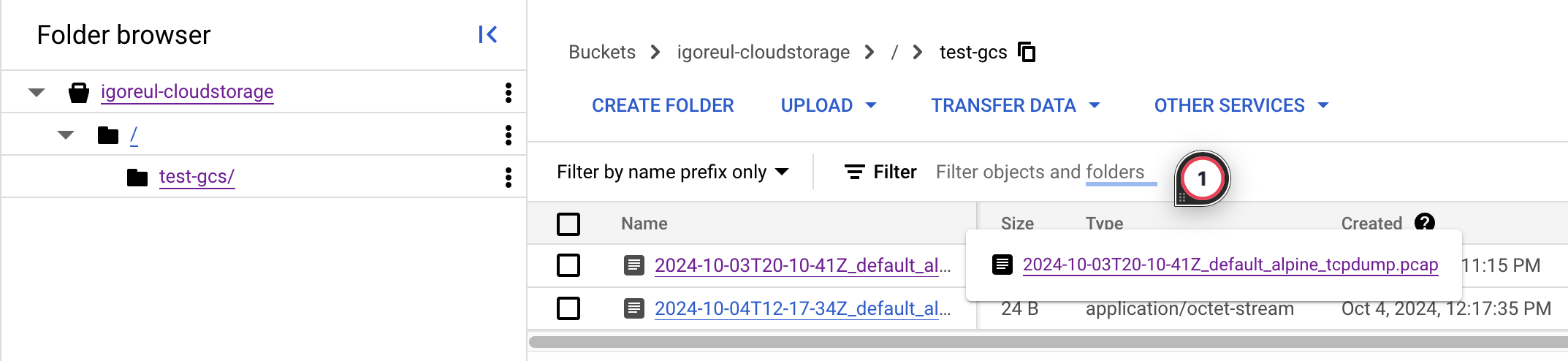1568x361 pixels.
Task: Open the UPLOAD dropdown menu
Action: (x=828, y=105)
